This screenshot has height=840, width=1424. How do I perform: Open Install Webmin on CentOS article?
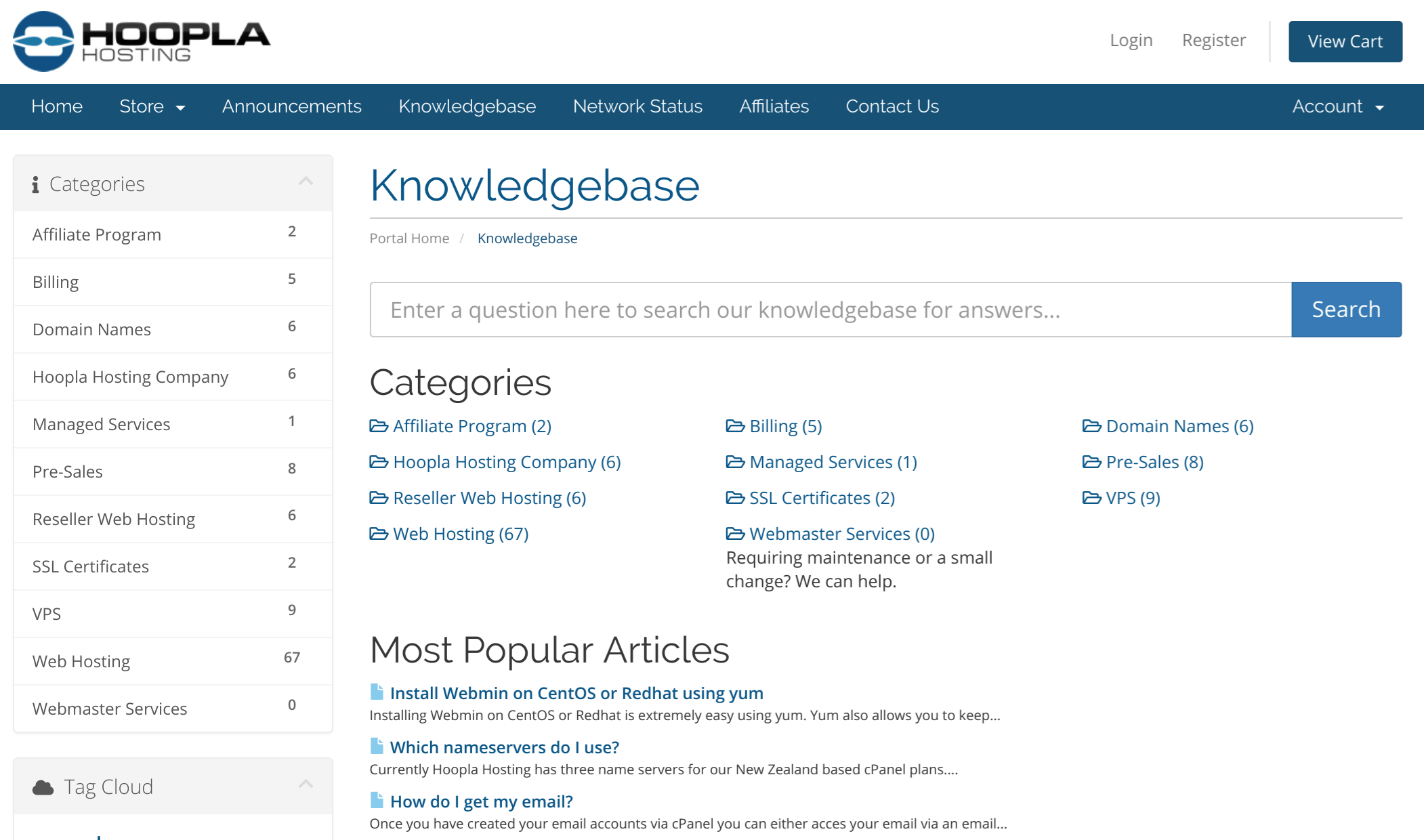pyautogui.click(x=577, y=693)
